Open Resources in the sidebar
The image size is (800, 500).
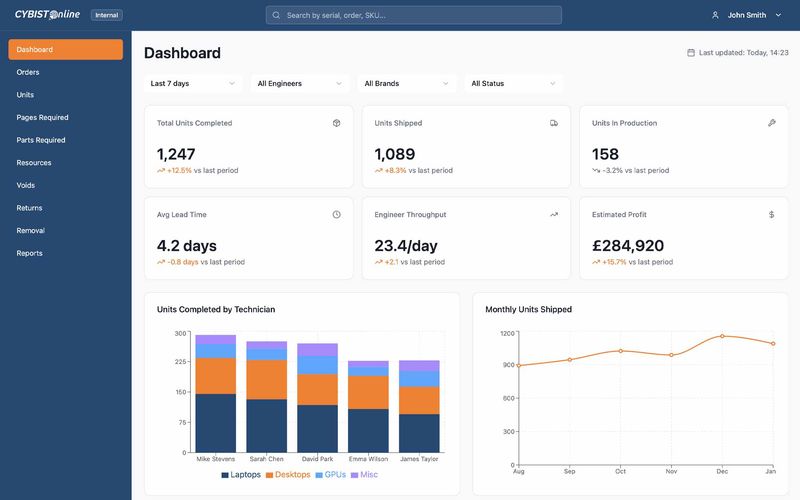[x=65, y=163]
